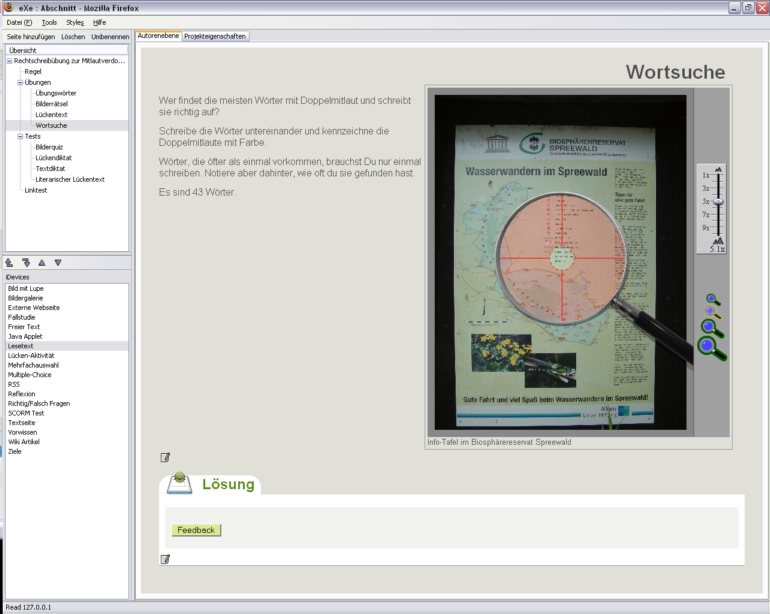Click Seite hinzufügen button
This screenshot has height=614, width=770.
click(x=31, y=37)
